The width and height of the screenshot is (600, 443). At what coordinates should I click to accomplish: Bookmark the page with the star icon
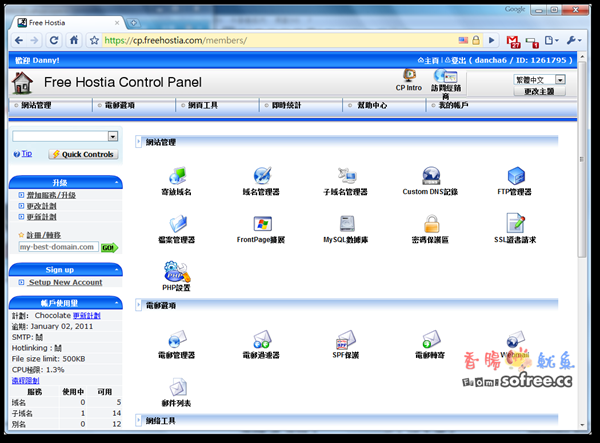point(94,40)
